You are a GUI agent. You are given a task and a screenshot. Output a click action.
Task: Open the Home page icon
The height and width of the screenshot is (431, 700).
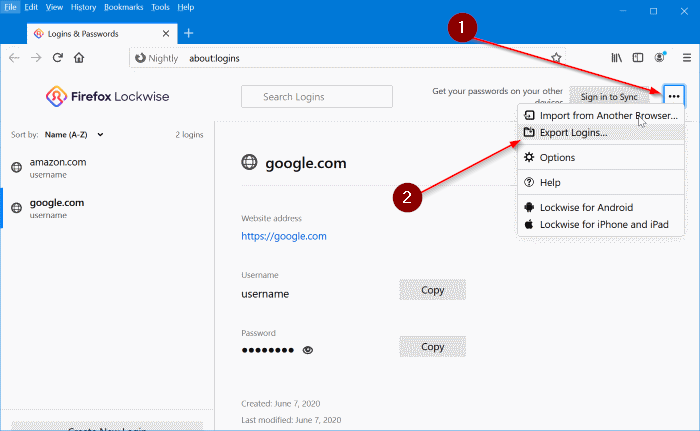tap(79, 58)
